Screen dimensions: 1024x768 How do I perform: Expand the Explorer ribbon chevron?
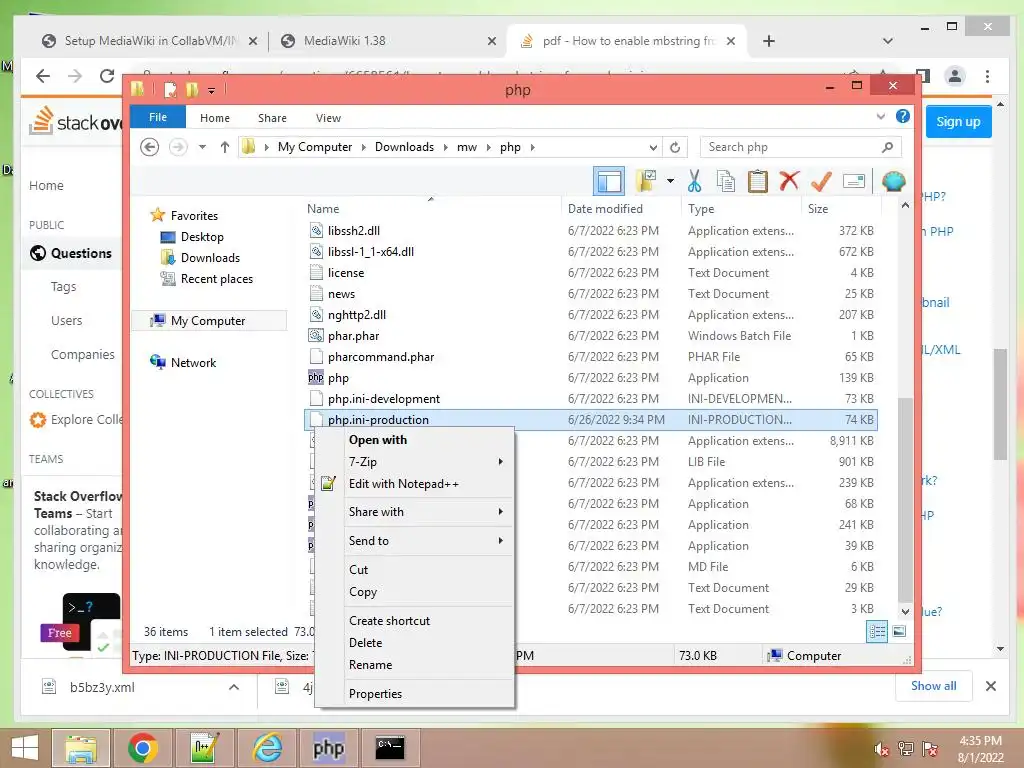click(880, 117)
